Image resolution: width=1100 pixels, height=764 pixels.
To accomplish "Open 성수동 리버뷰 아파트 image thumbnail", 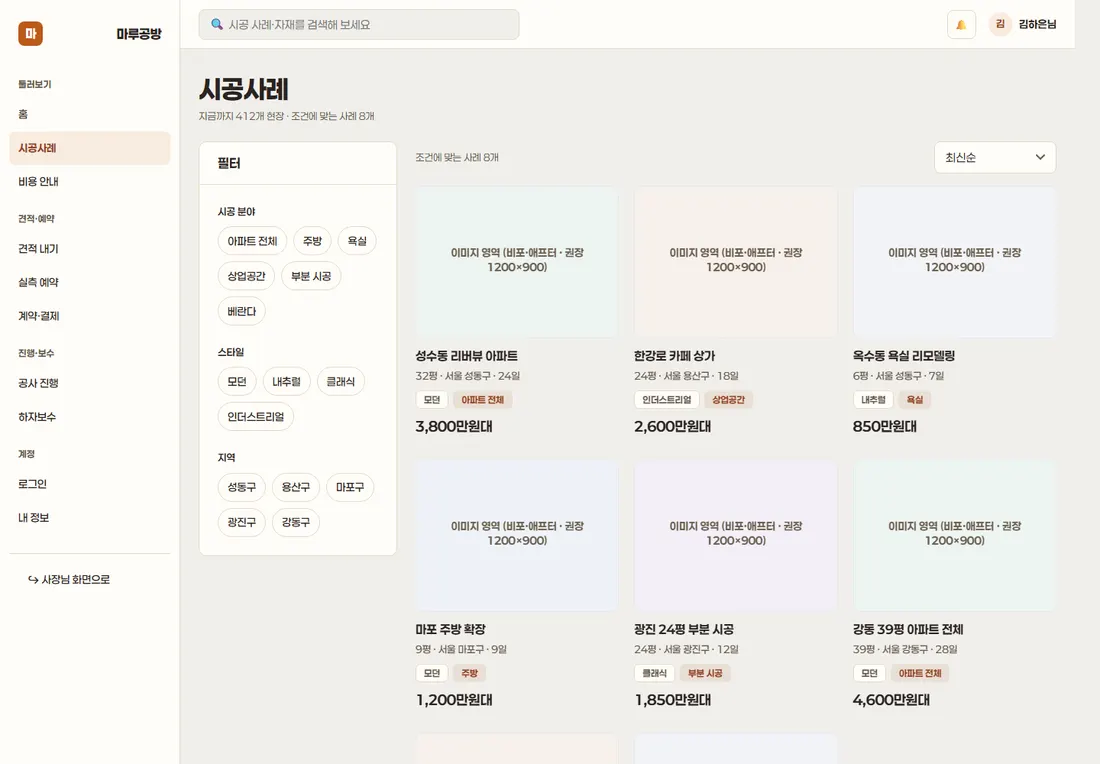I will coord(517,262).
